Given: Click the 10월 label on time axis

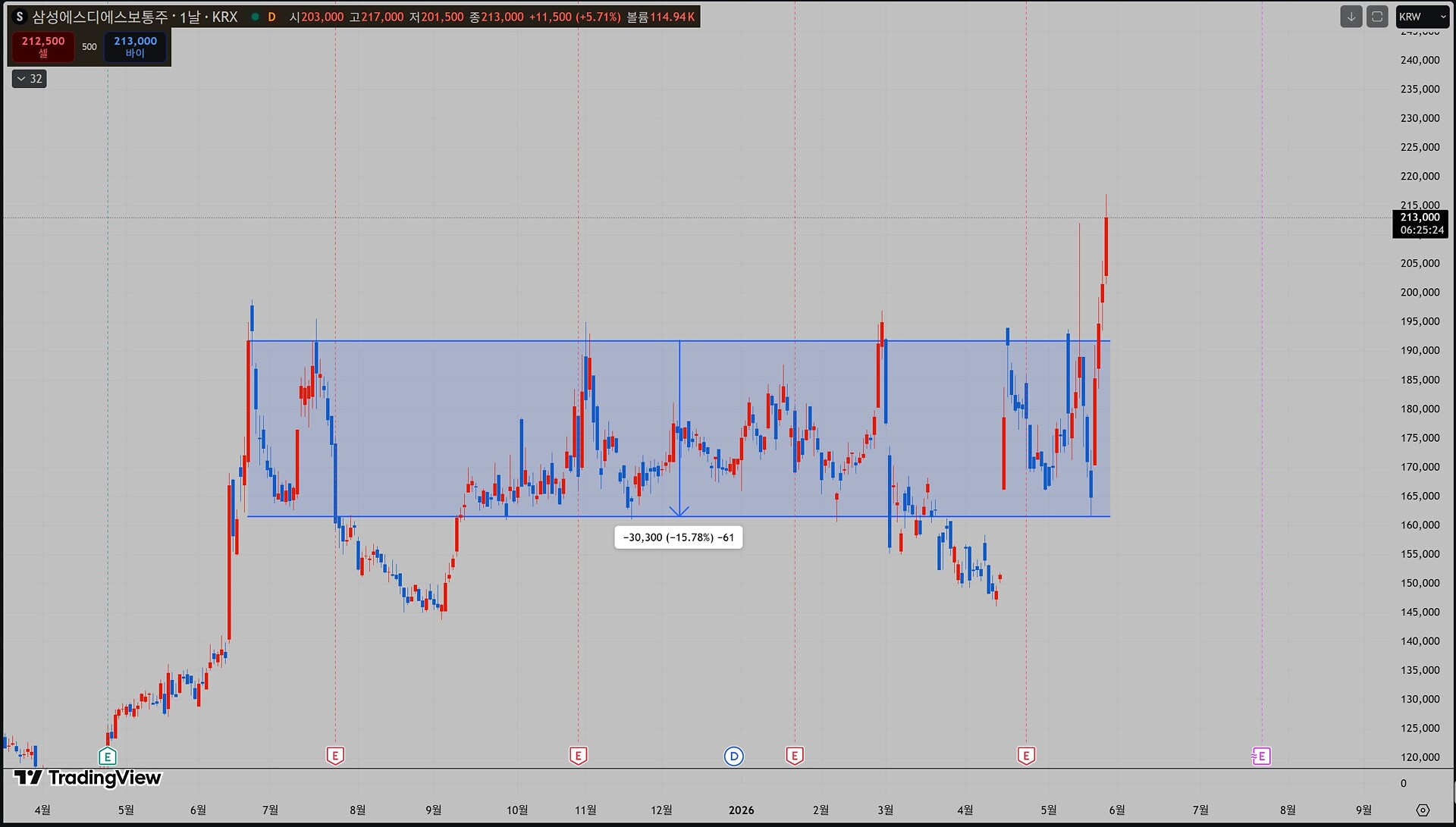Looking at the screenshot, I should pos(517,810).
